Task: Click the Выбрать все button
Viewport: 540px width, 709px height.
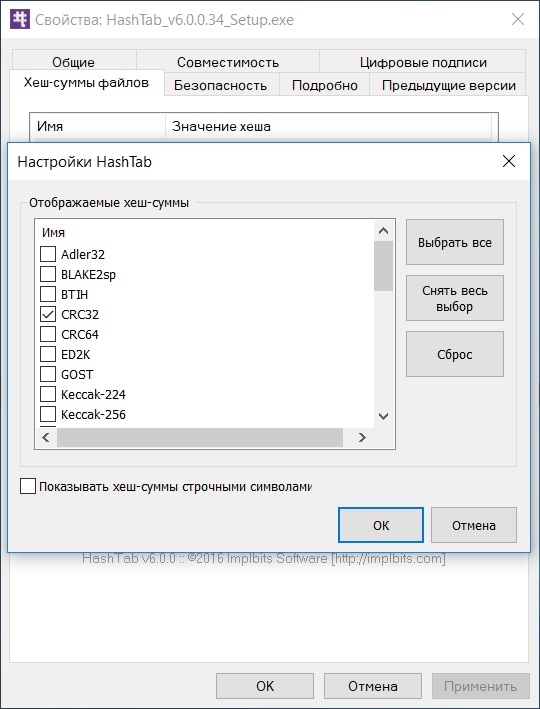Action: pos(455,242)
